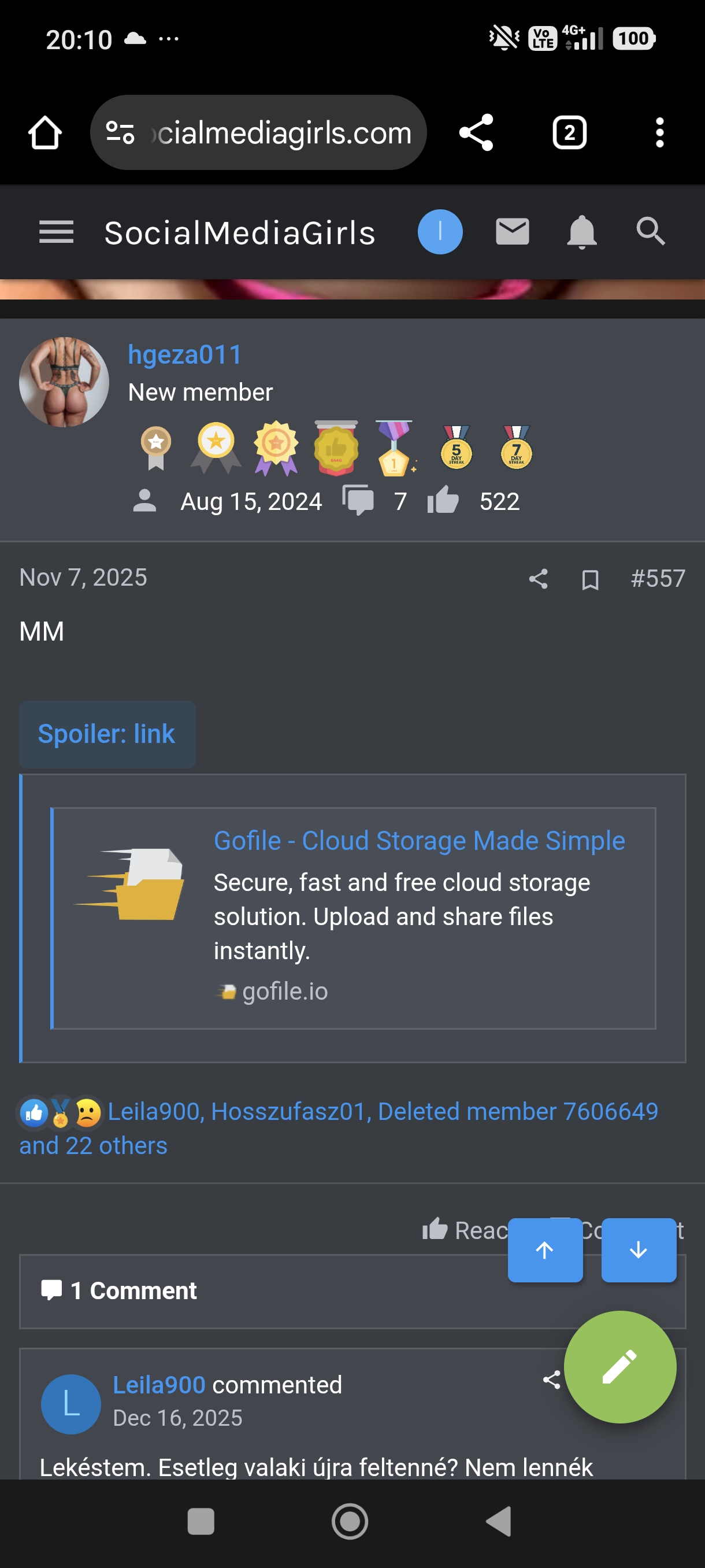
Task: Jump to bottom with down arrow button
Action: coord(638,1250)
